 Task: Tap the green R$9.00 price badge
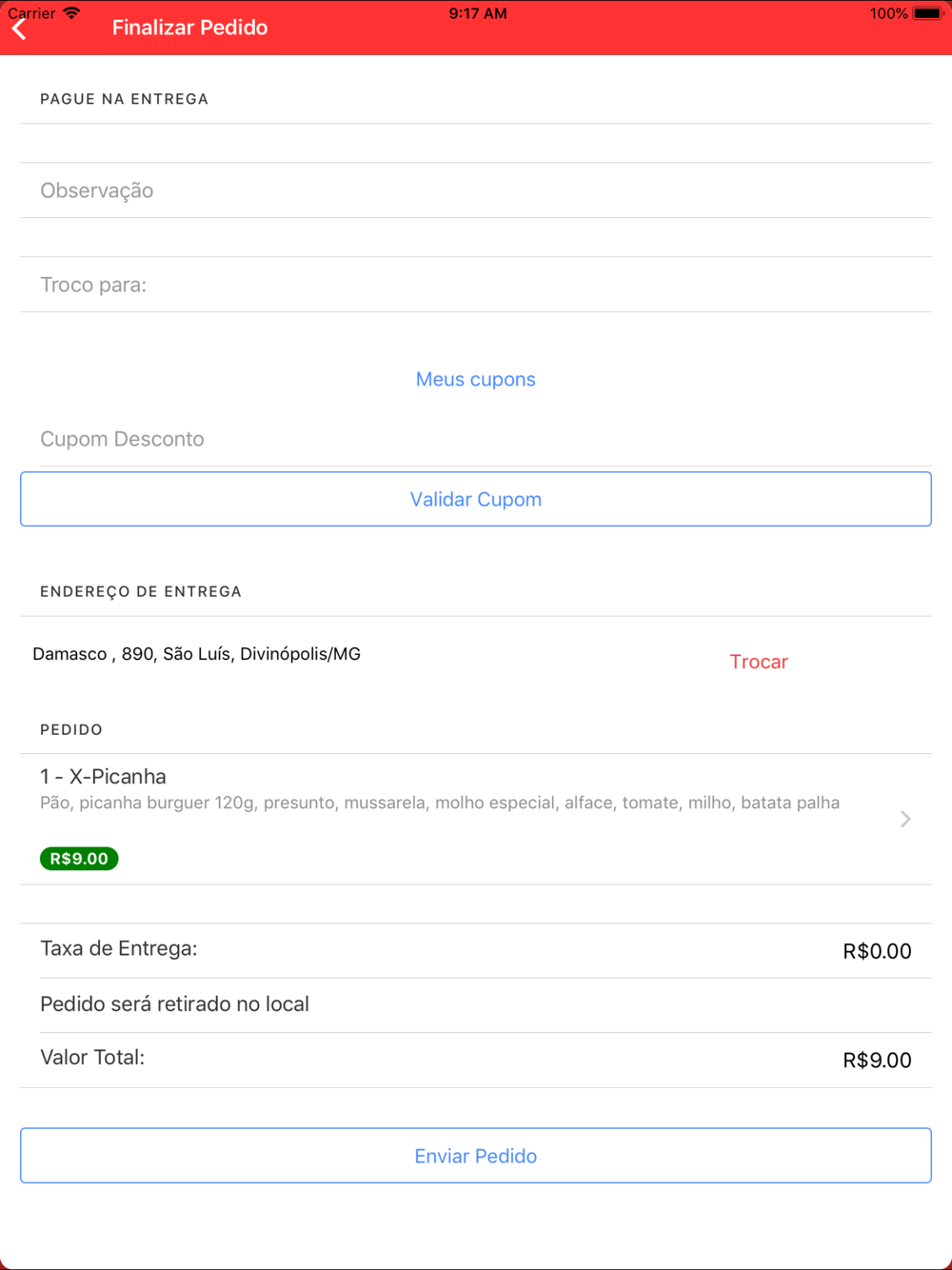[79, 859]
